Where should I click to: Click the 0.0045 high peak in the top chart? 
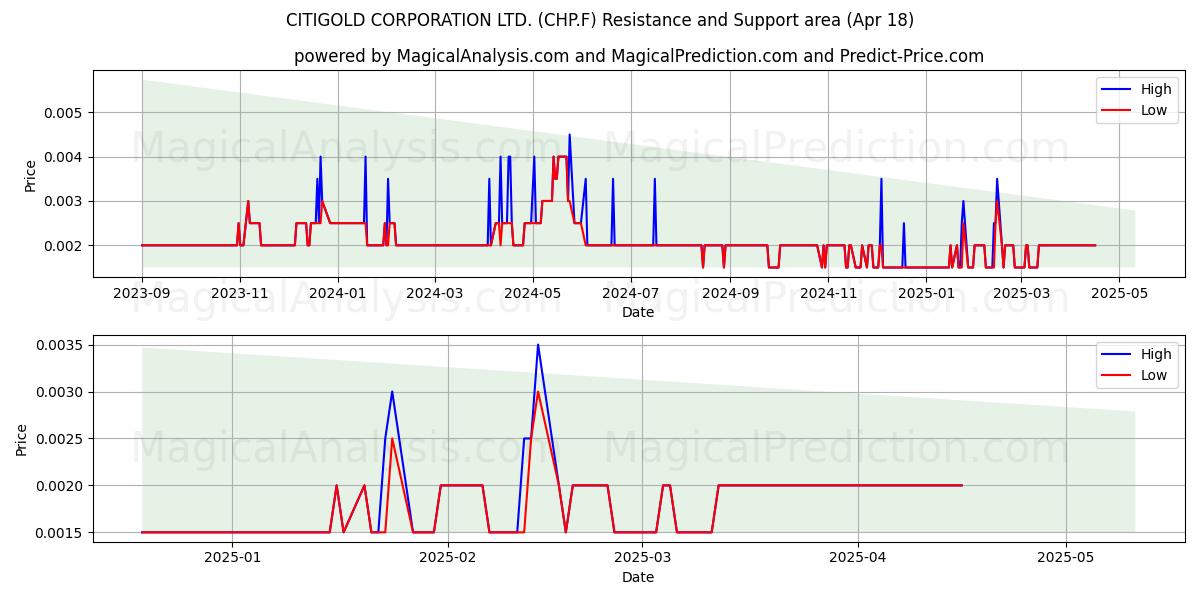pyautogui.click(x=569, y=135)
